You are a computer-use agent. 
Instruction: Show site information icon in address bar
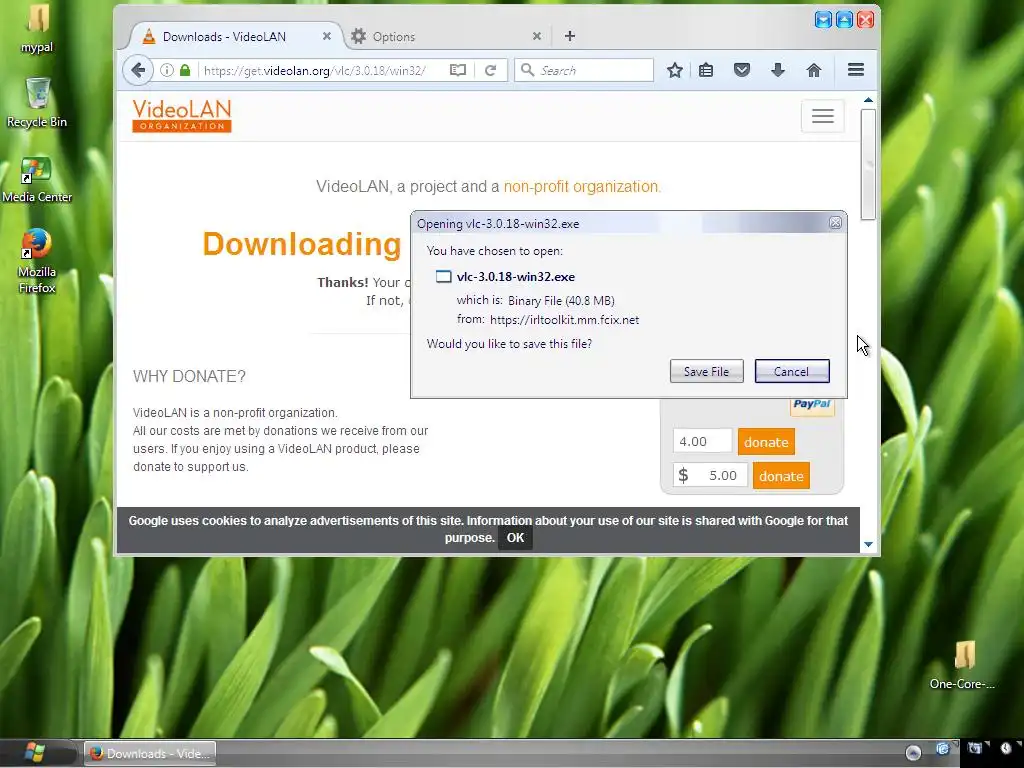(167, 70)
